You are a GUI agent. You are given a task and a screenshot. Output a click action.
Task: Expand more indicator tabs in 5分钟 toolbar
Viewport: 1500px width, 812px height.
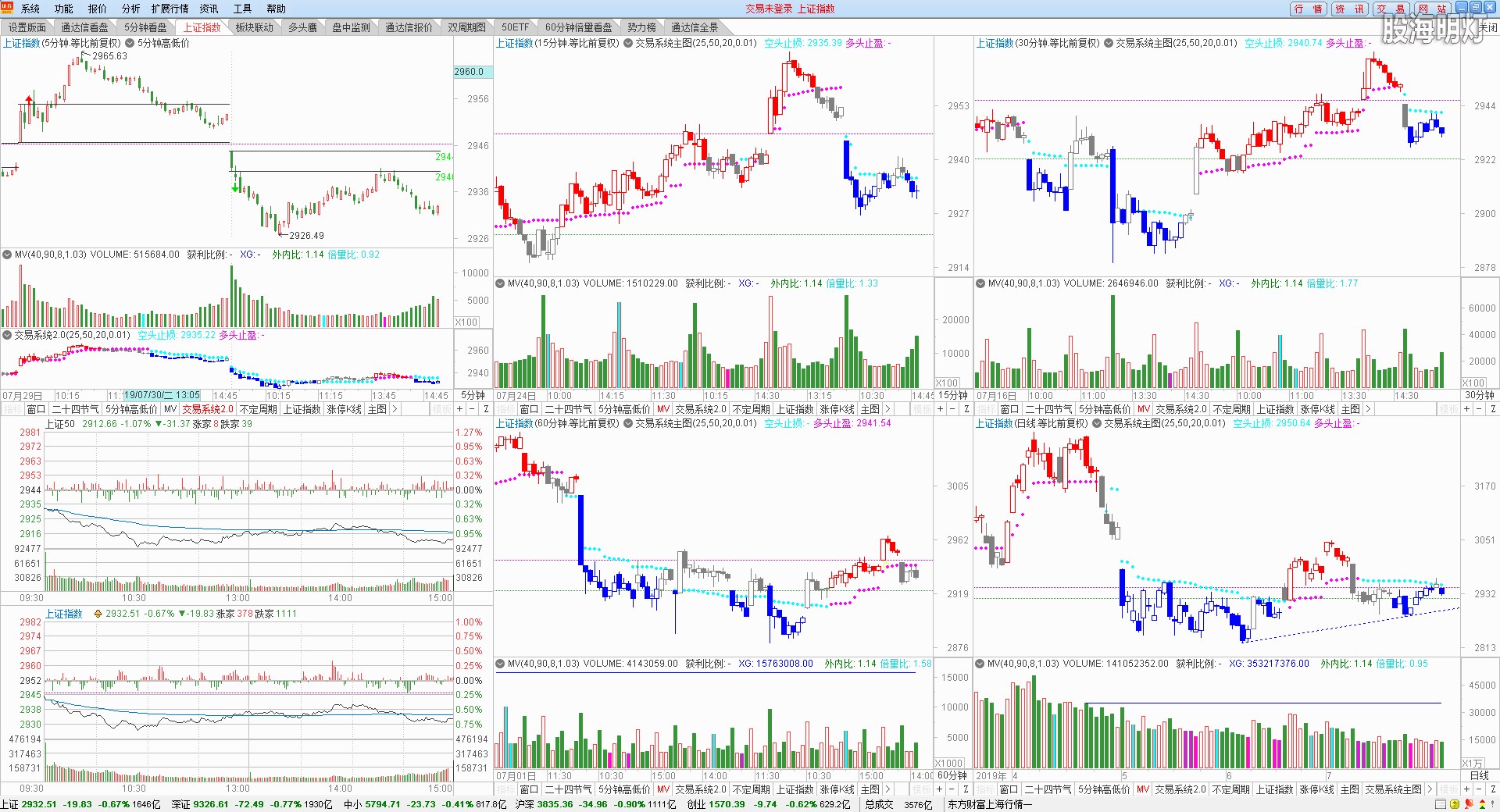(x=395, y=409)
